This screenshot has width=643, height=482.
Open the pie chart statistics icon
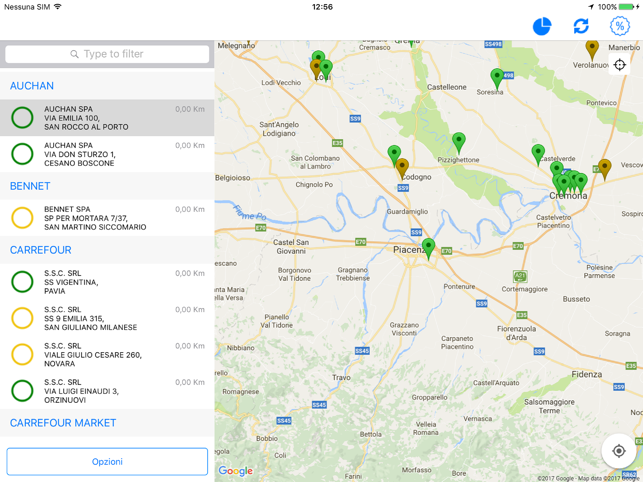542,26
